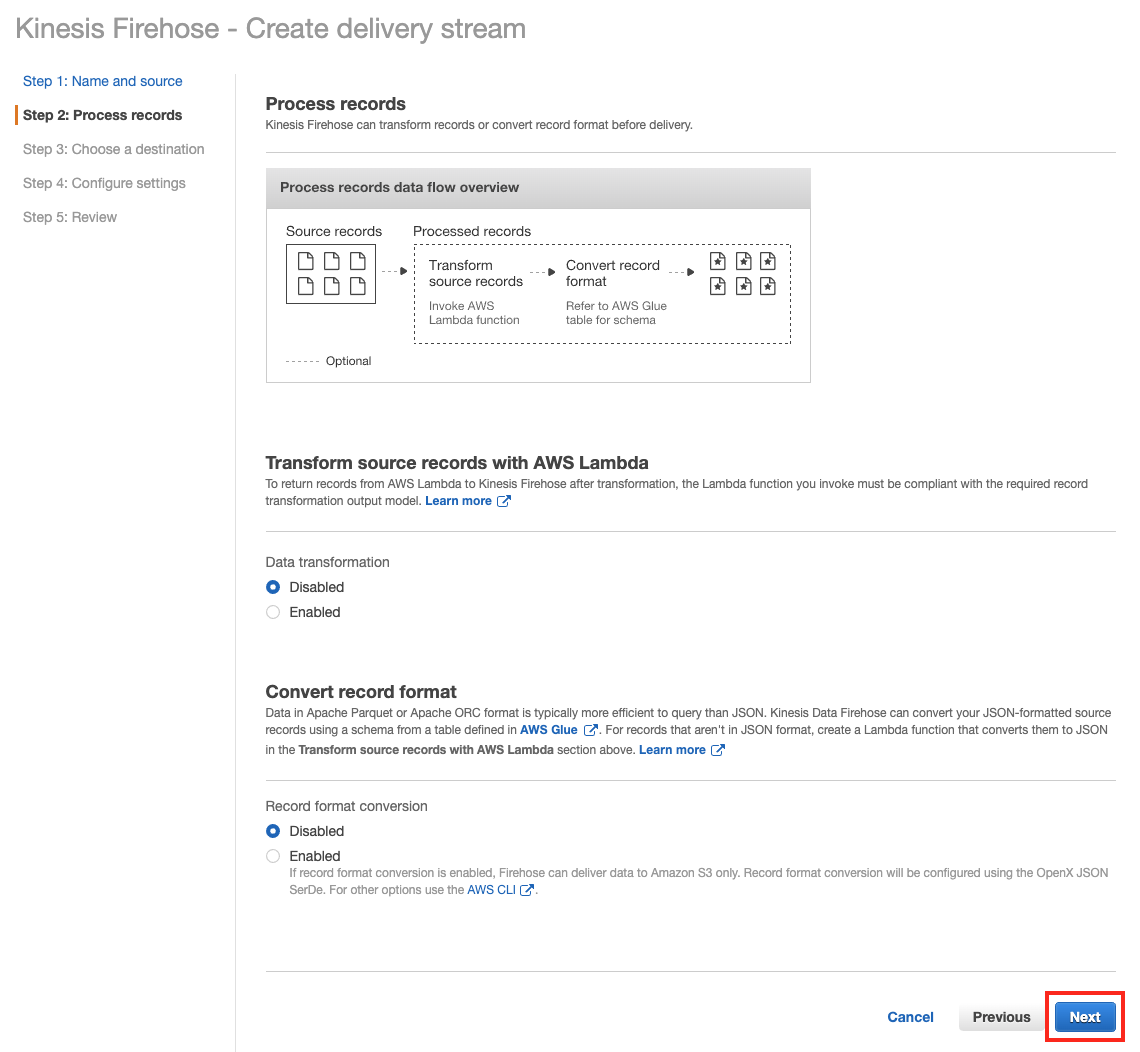Viewport: 1140px width, 1052px height.
Task: Open the AWS Glue link
Action: pos(548,731)
